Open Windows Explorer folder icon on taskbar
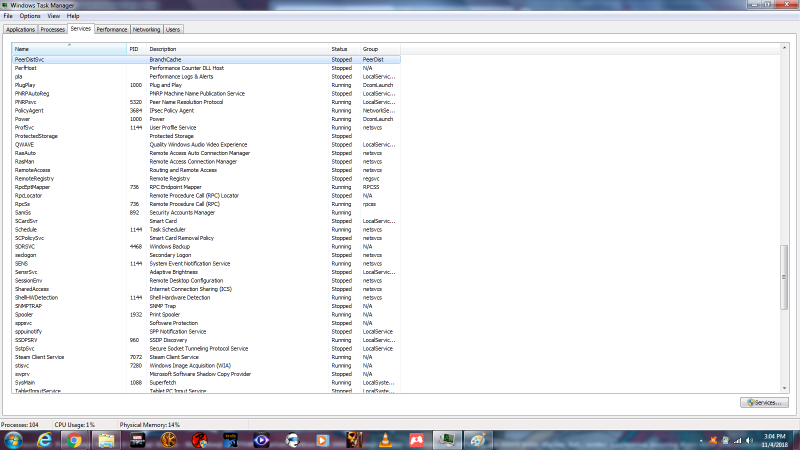Screen dimensions: 800x450 point(106,440)
